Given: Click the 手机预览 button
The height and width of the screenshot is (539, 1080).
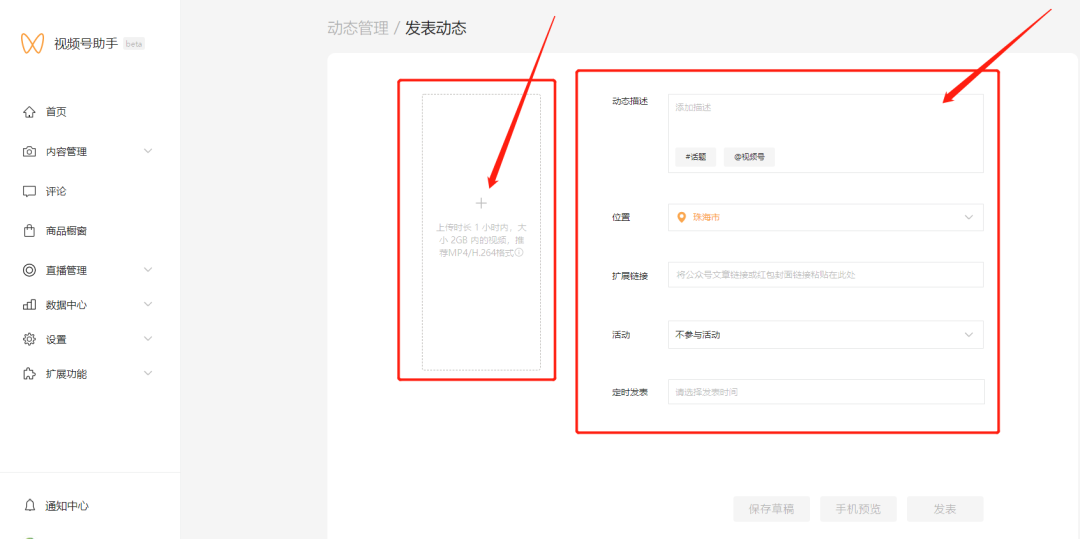Looking at the screenshot, I should (x=858, y=509).
